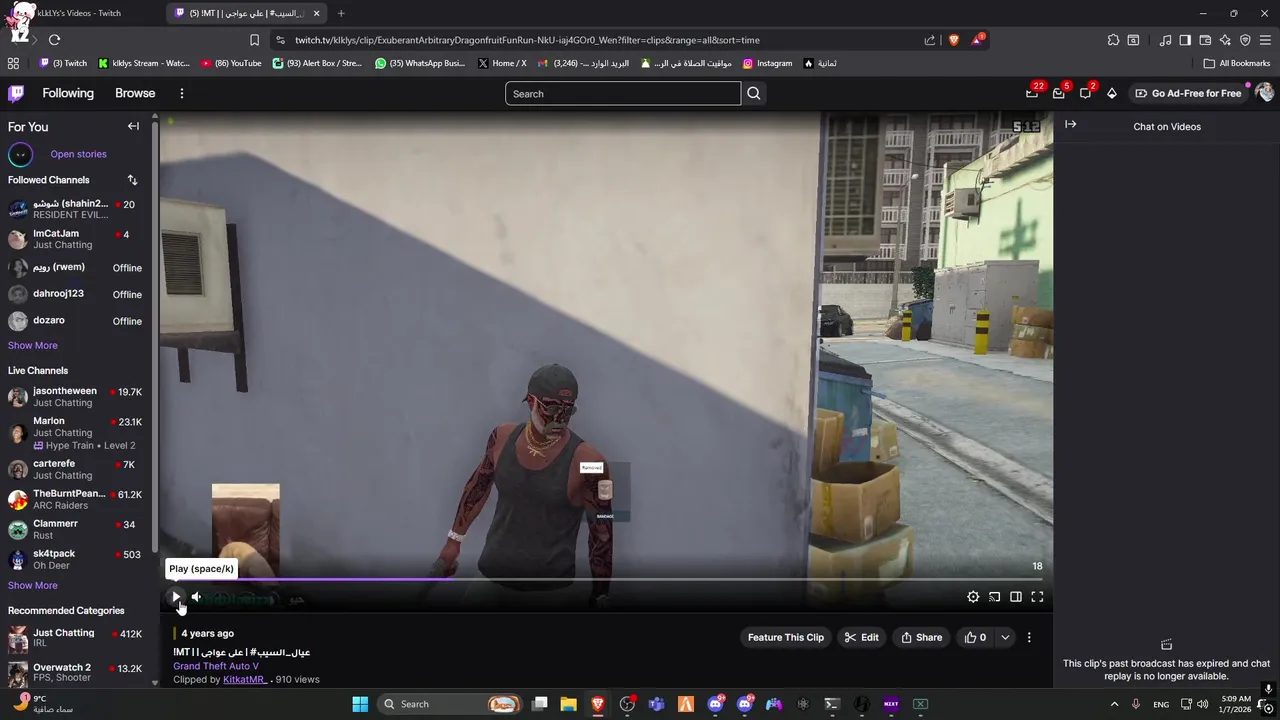Switch to the Following tab
This screenshot has width=1280, height=720.
pyautogui.click(x=68, y=93)
